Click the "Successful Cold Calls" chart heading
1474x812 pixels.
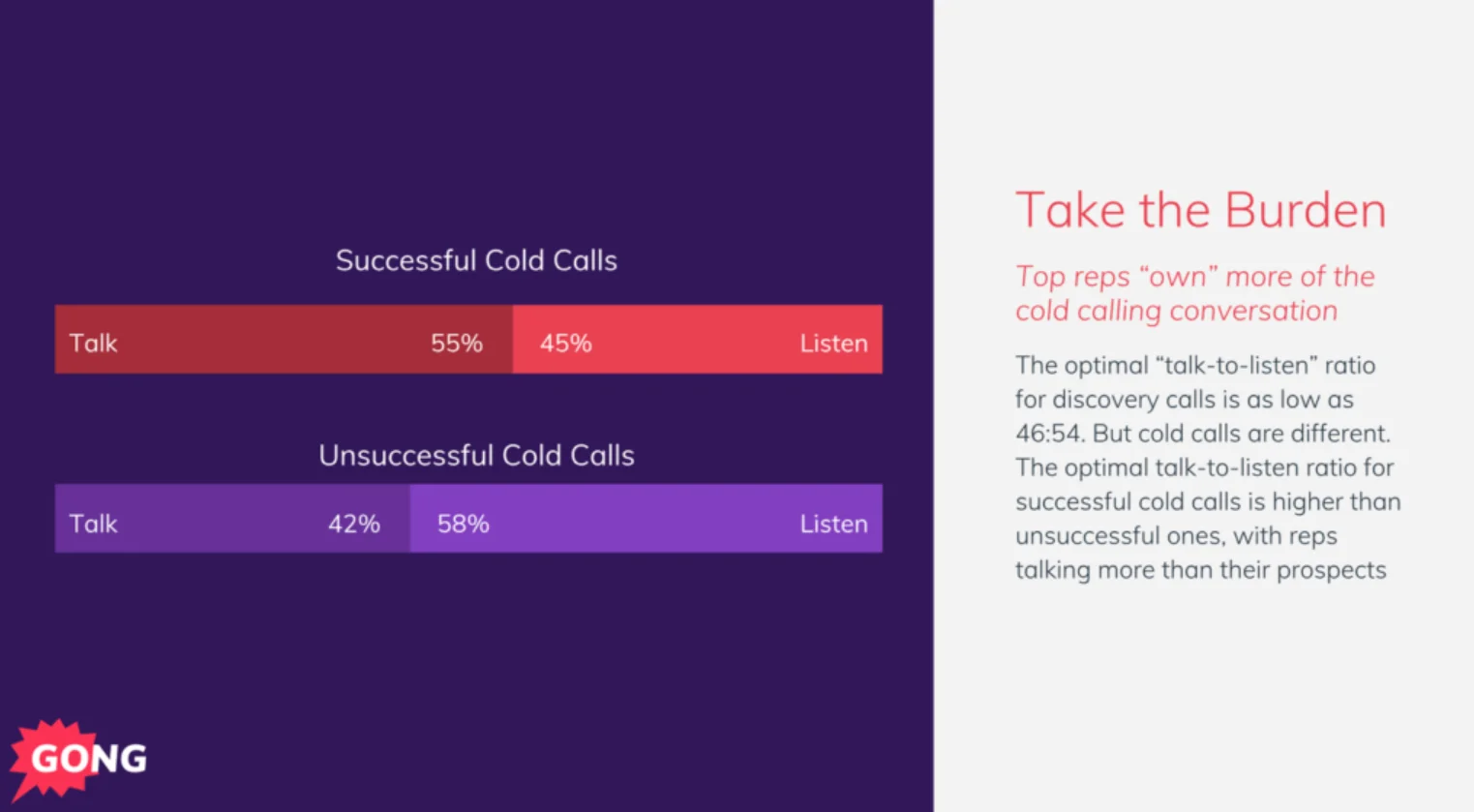coord(476,260)
